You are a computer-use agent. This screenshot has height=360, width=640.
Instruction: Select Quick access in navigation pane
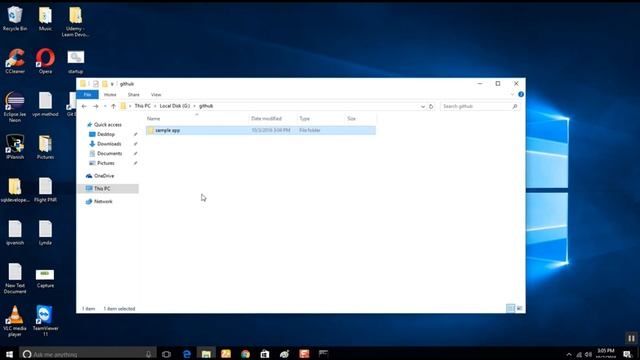[x=108, y=124]
